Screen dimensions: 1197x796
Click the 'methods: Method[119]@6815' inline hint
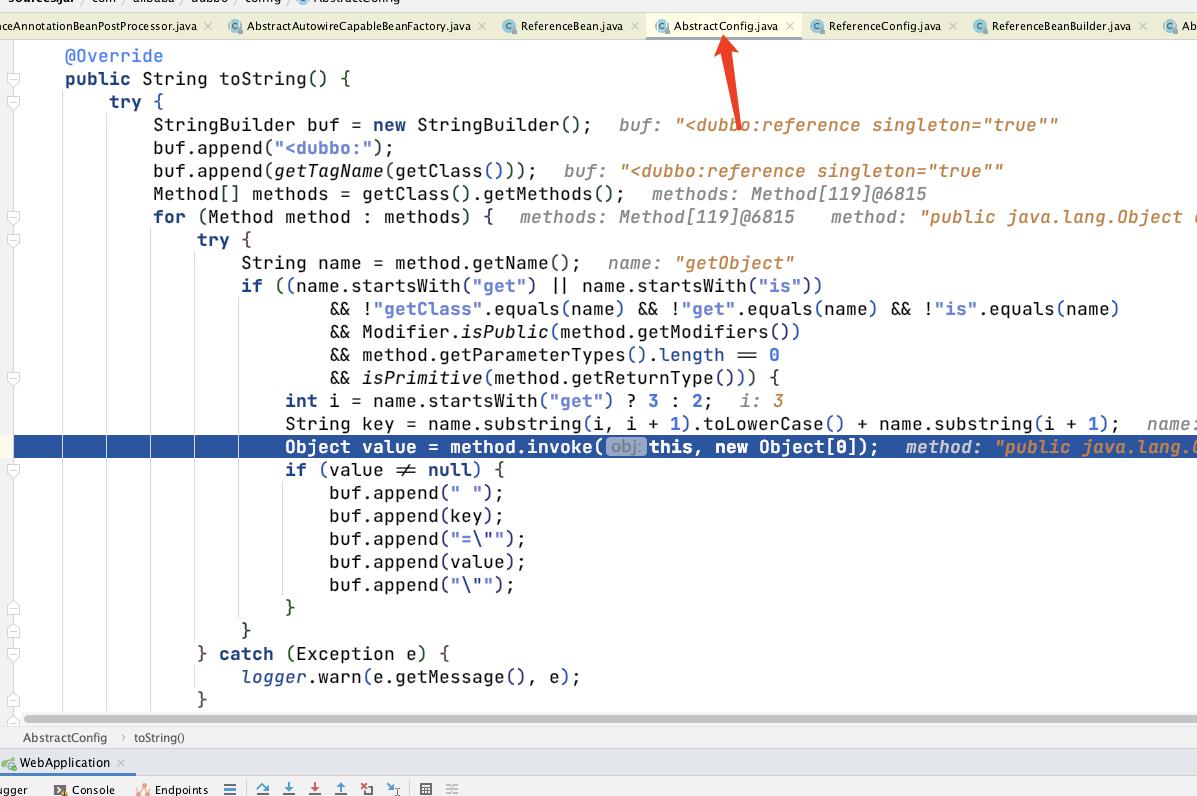(789, 194)
